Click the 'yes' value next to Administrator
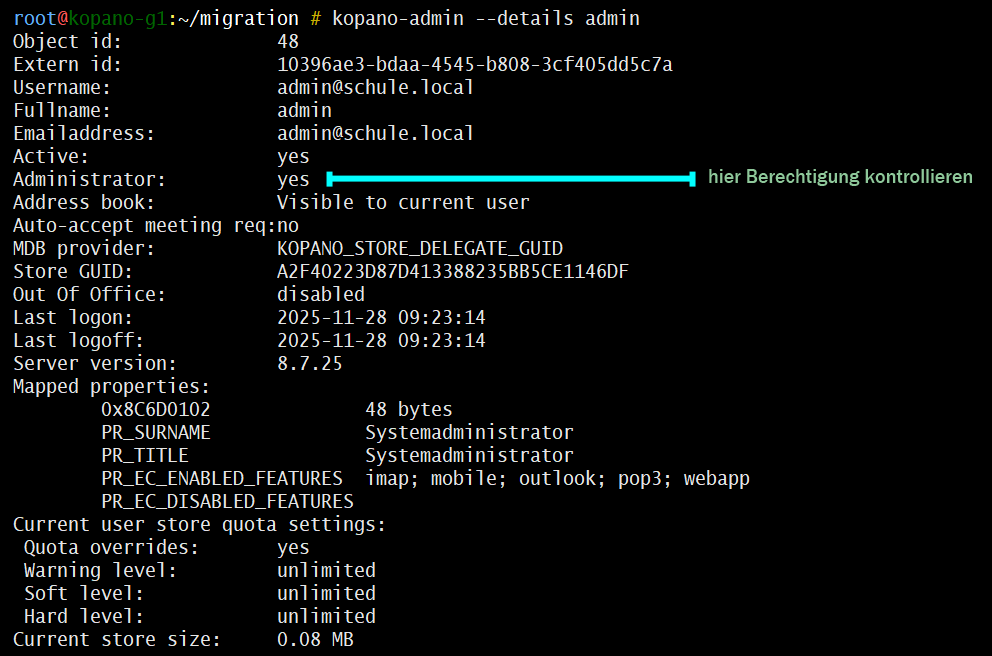 tap(293, 180)
